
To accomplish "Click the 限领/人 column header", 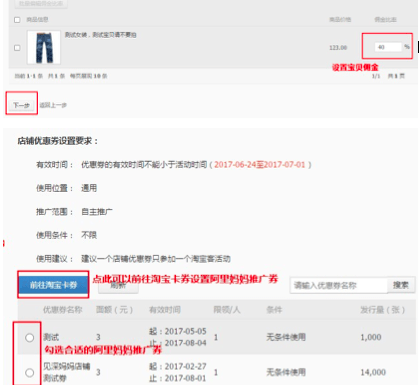I will [227, 310].
